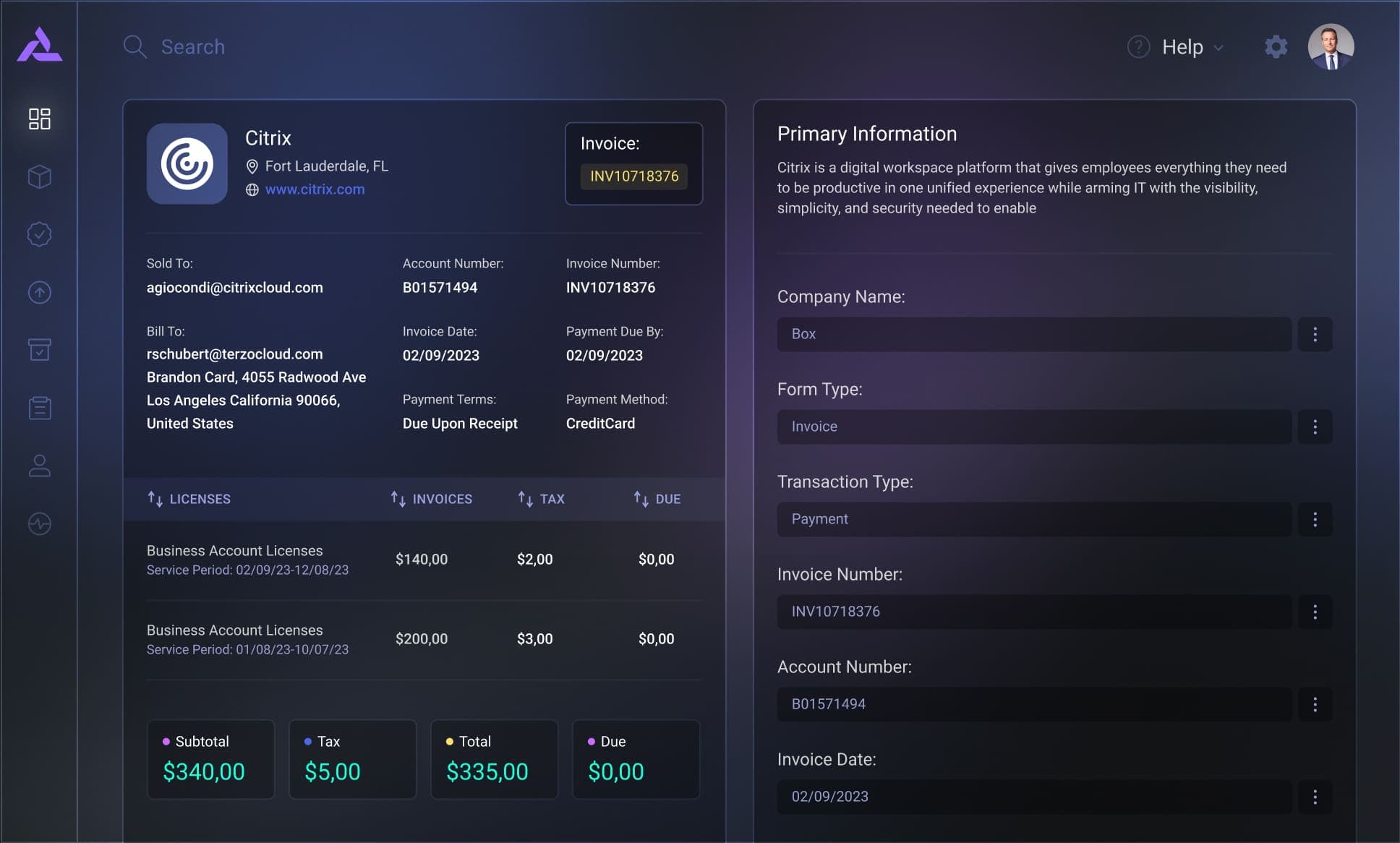Screen dimensions: 1400x843
Task: Click the globe icon beside citrix website
Action: point(252,189)
